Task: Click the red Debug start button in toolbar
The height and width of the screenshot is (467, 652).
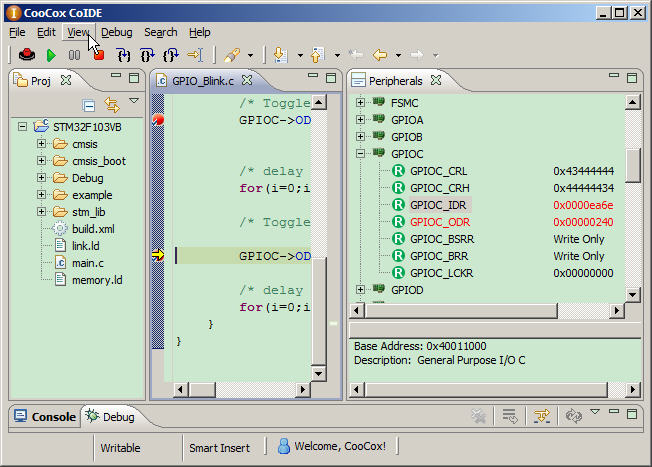Action: pos(27,54)
